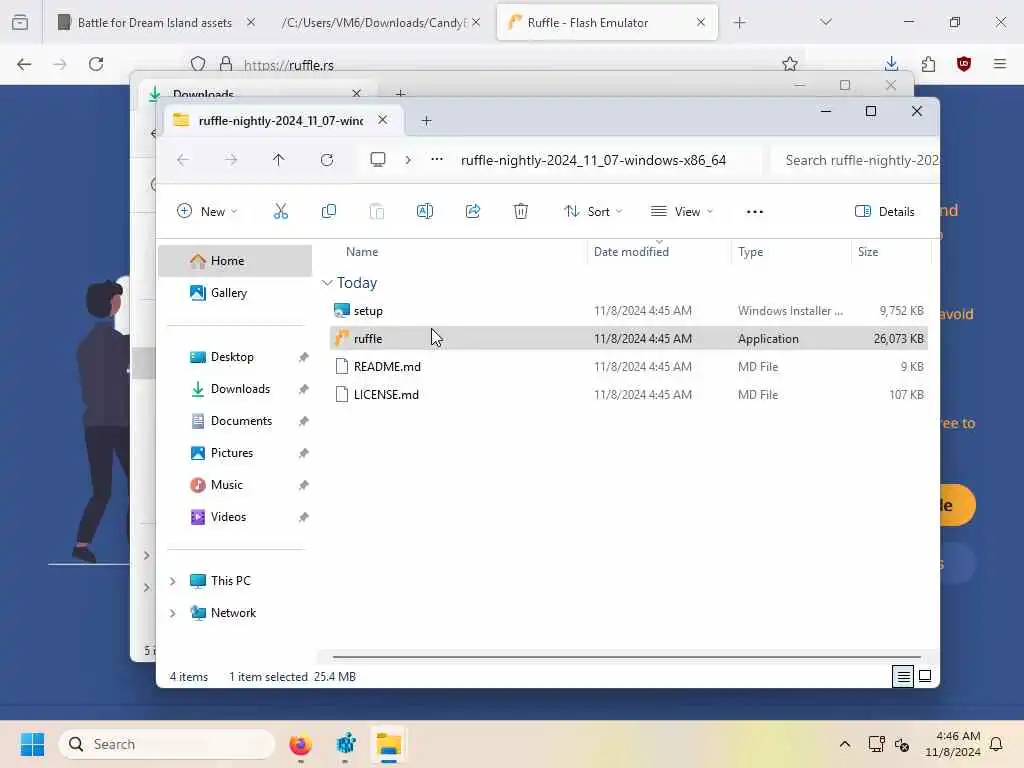The height and width of the screenshot is (768, 1024).
Task: Open Firefox list all tabs dropdown
Action: (x=825, y=22)
